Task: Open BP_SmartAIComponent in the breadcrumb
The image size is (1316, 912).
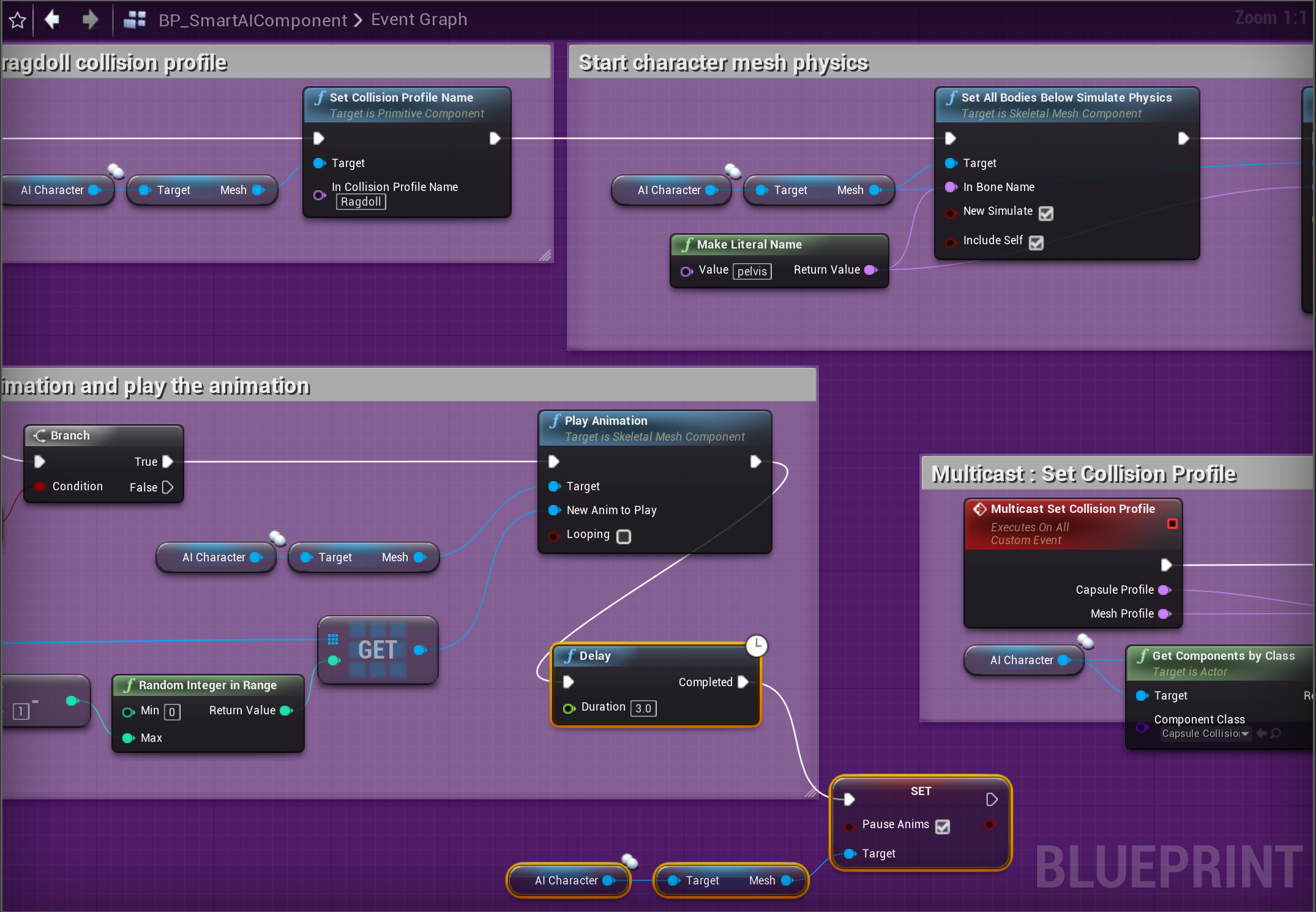Action: click(x=252, y=20)
